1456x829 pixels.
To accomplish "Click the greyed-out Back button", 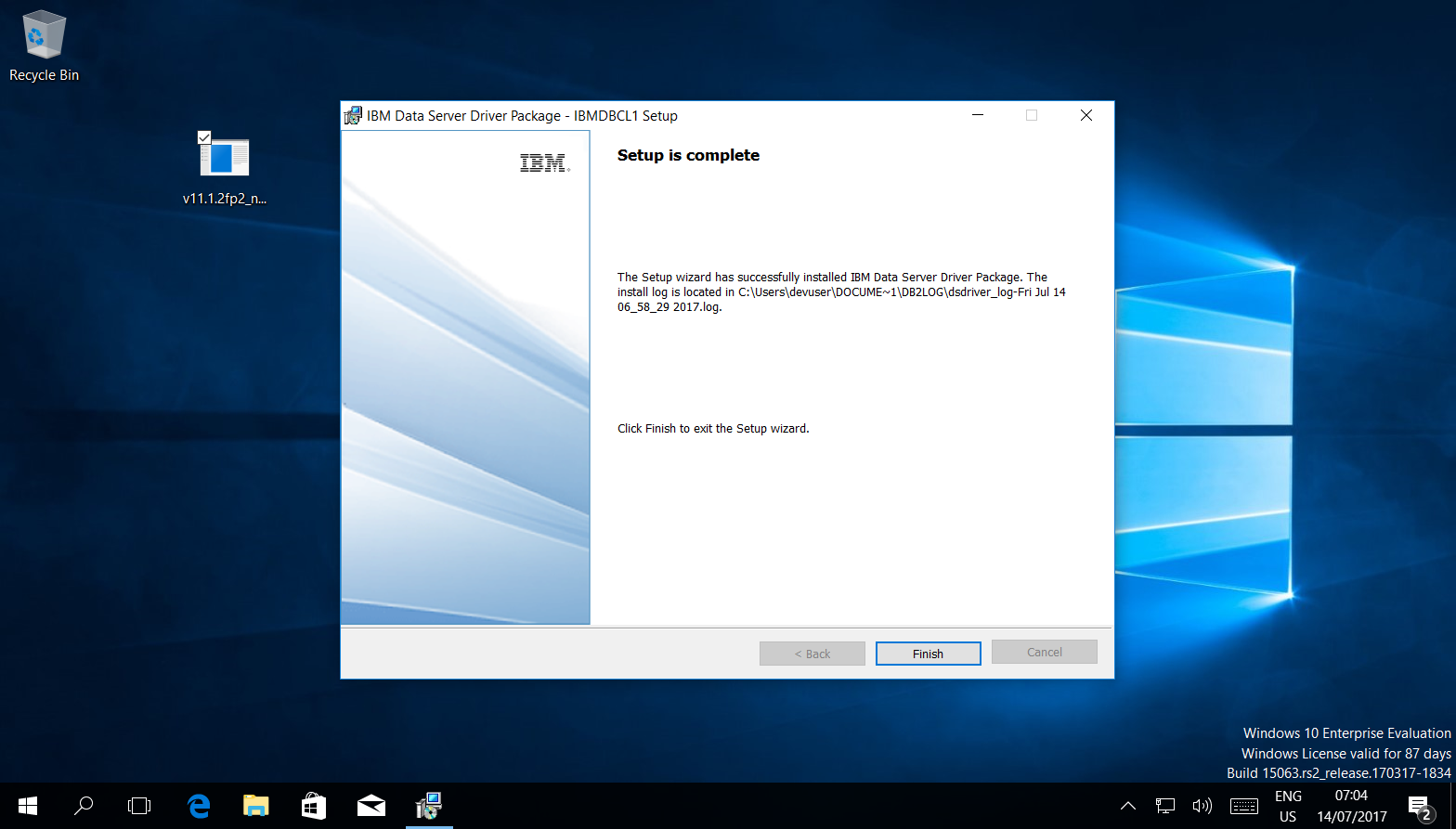I will point(812,654).
